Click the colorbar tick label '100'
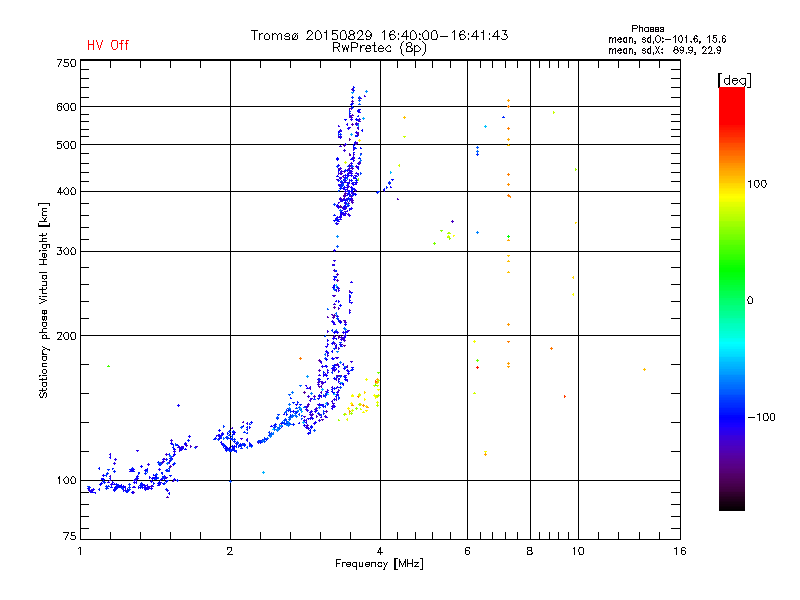800x600 pixels. (x=757, y=184)
